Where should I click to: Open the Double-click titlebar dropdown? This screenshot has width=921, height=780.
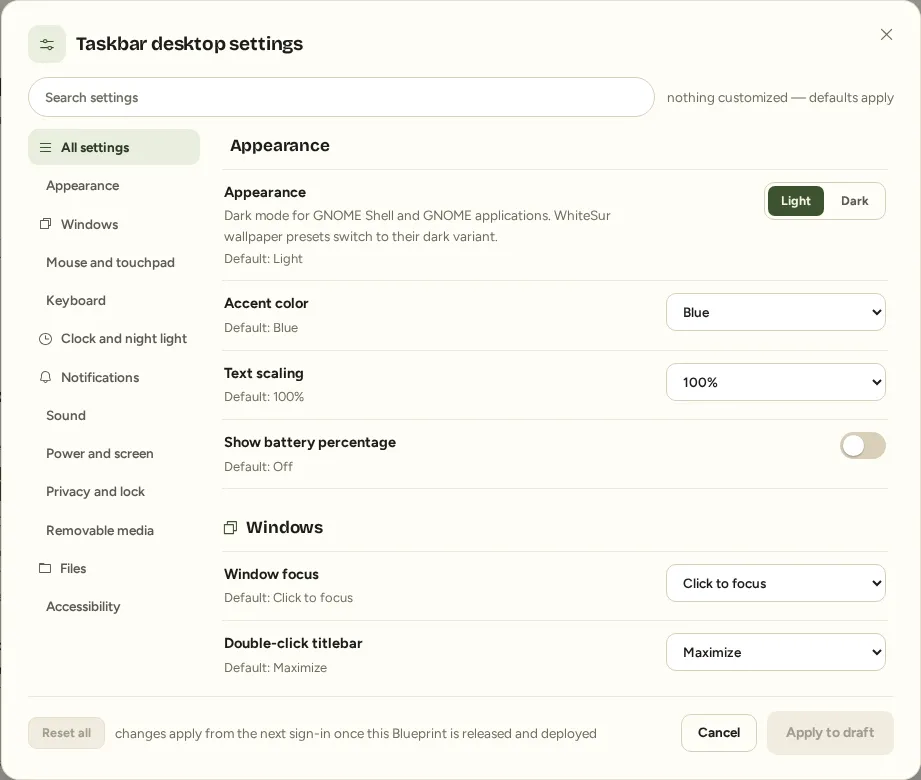tap(775, 652)
